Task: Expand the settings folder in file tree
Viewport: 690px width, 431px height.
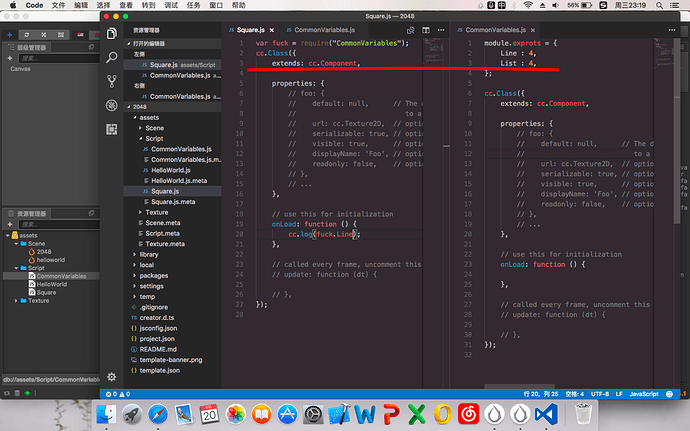Action: pos(151,285)
